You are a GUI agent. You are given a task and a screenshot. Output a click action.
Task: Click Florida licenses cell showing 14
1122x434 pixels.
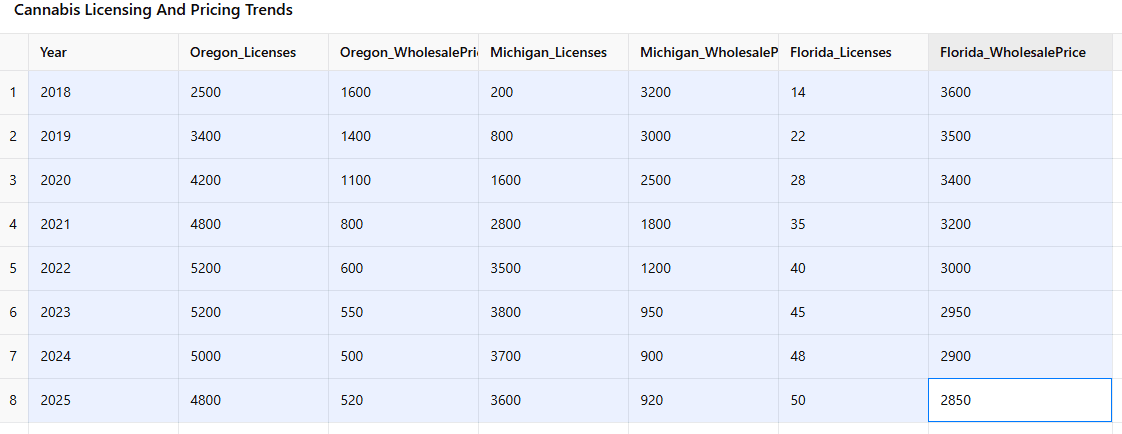[853, 92]
